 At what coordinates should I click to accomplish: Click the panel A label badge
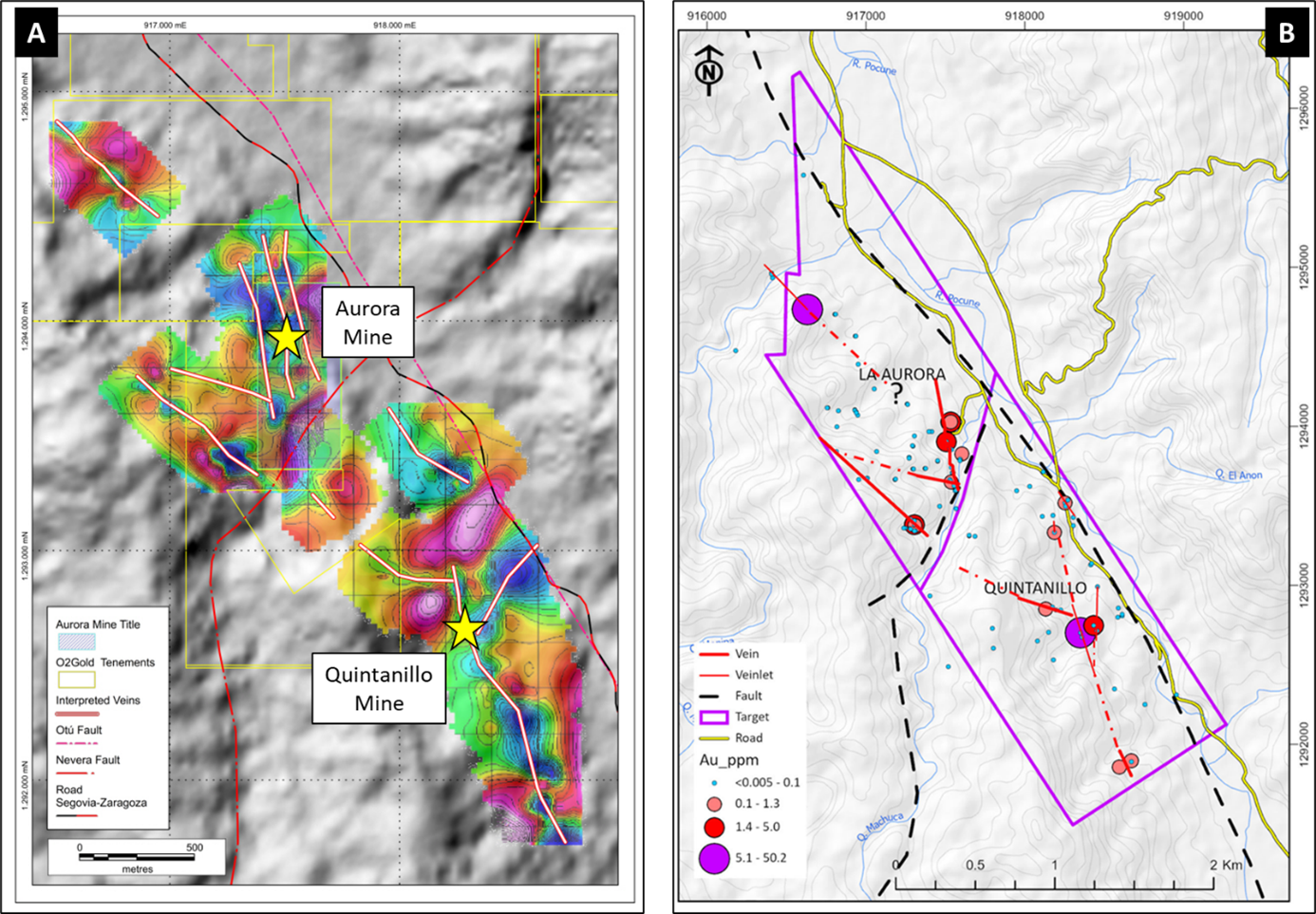(36, 33)
